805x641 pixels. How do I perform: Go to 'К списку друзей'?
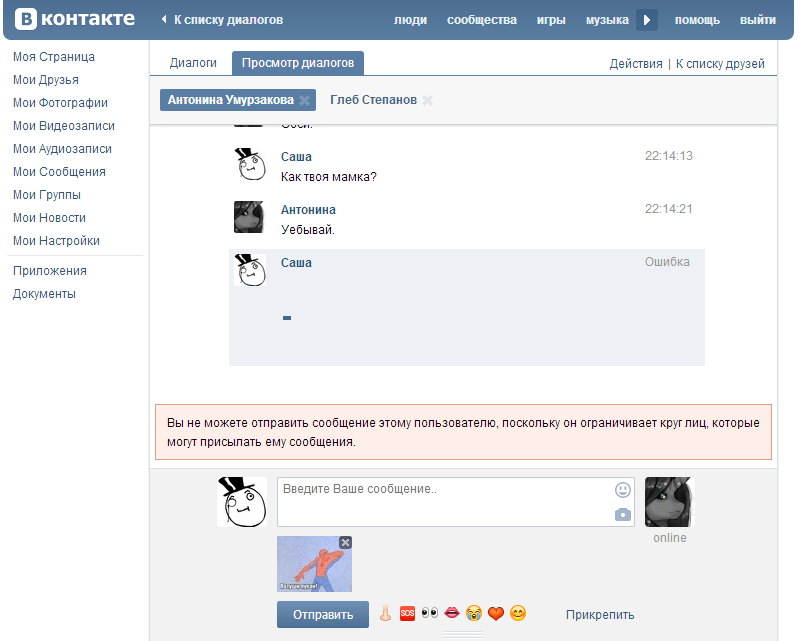click(x=720, y=64)
